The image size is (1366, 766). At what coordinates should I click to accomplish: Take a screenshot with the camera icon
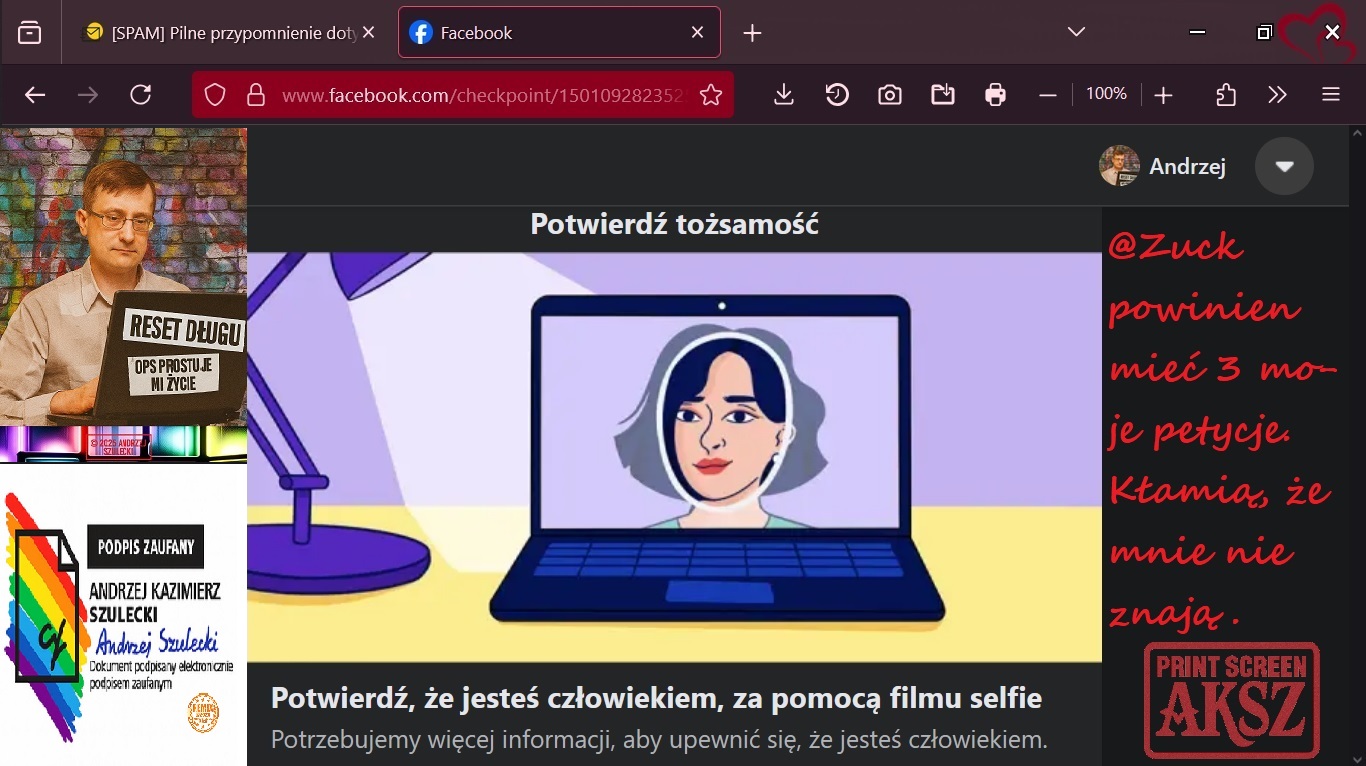pos(890,95)
